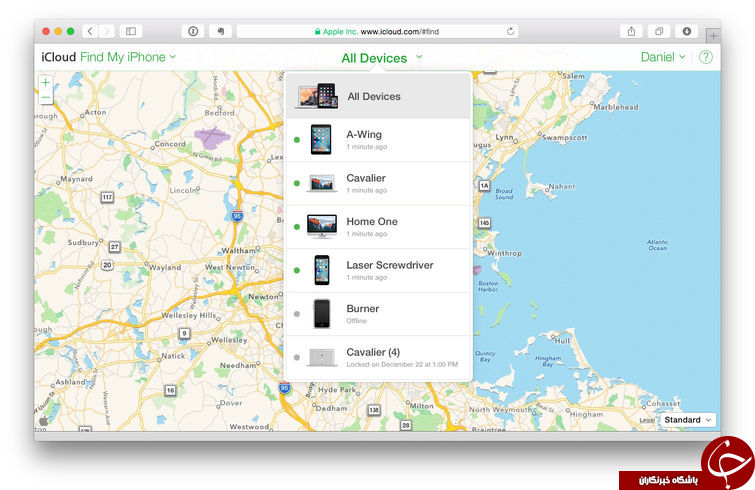
Task: Click the Burner phone icon
Action: pyautogui.click(x=322, y=313)
